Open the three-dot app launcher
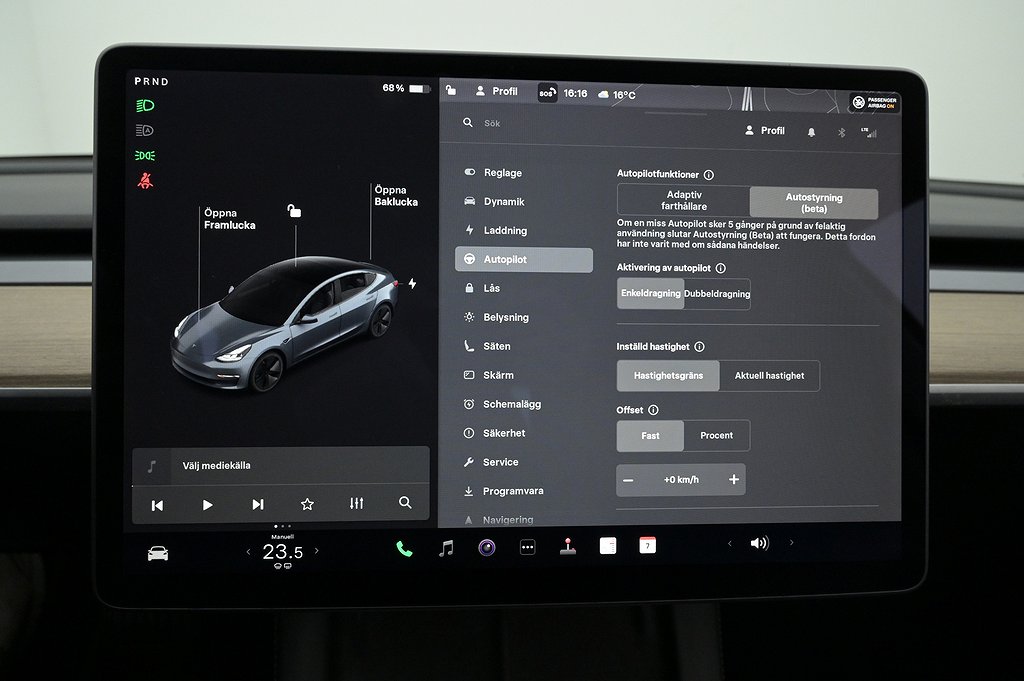The image size is (1024, 681). [x=527, y=547]
